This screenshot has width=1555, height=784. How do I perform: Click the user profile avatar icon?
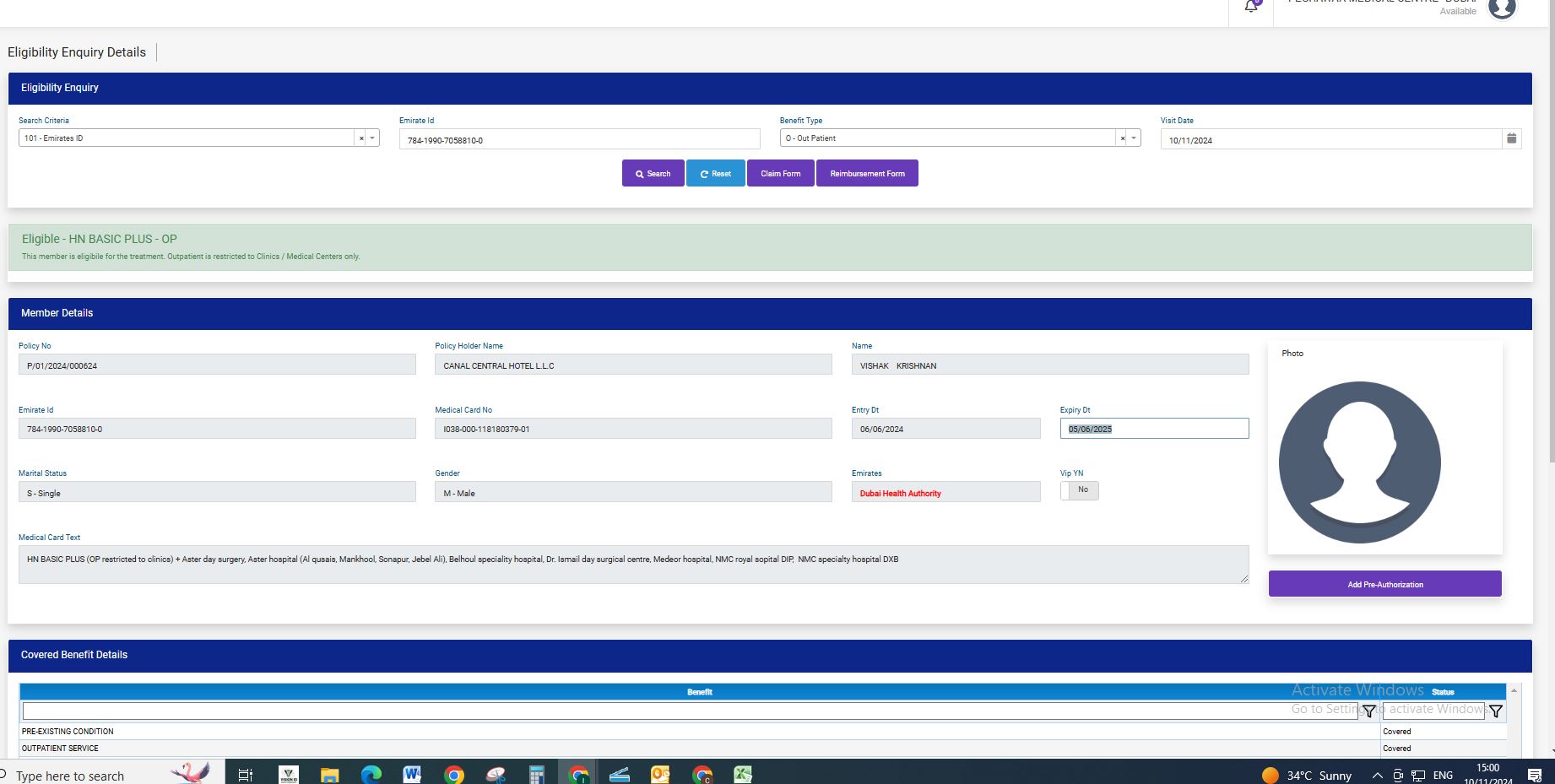coord(1502,8)
